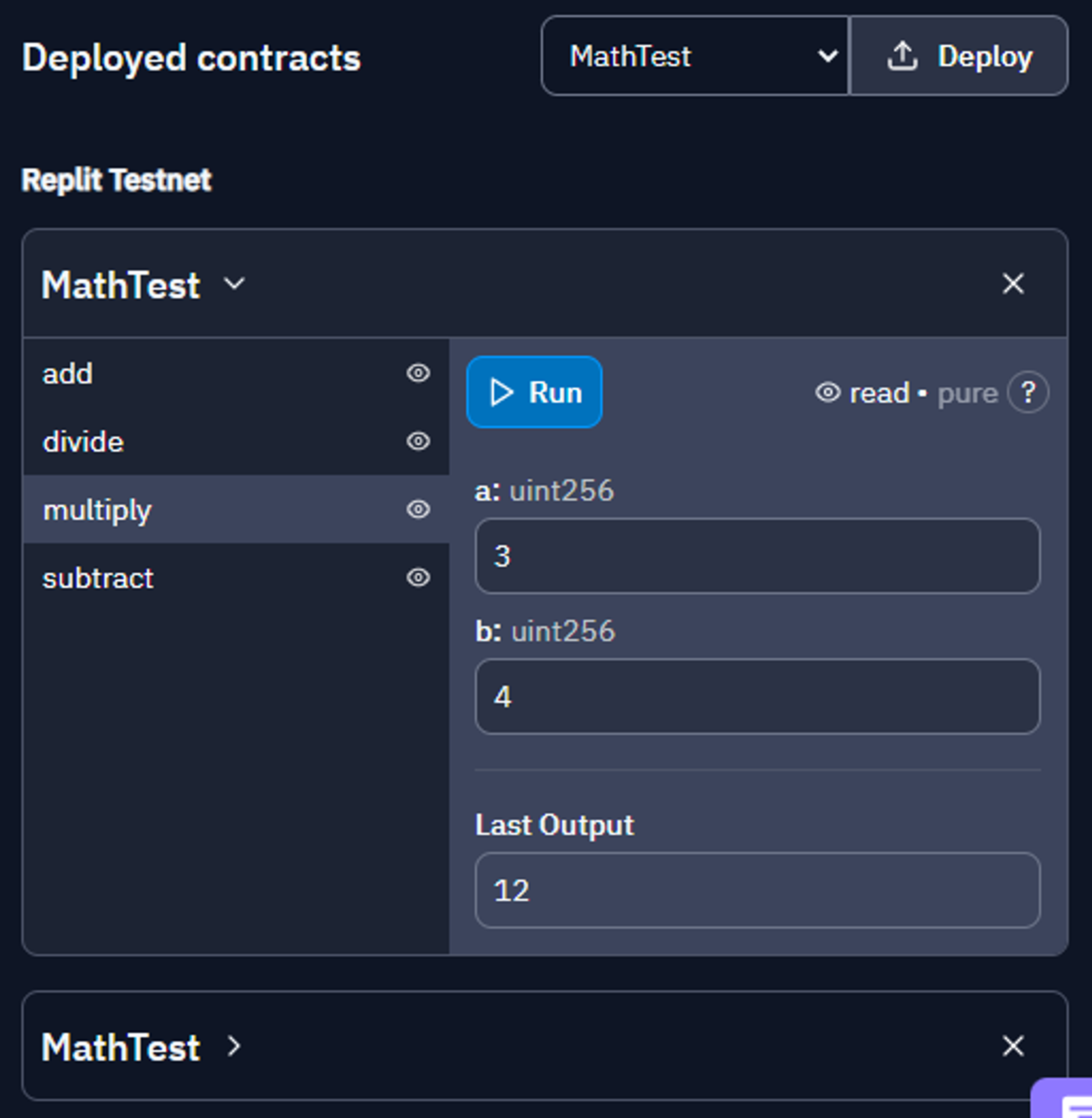Screen dimensions: 1092x1118
Task: Select the divide function
Action: pos(236,441)
